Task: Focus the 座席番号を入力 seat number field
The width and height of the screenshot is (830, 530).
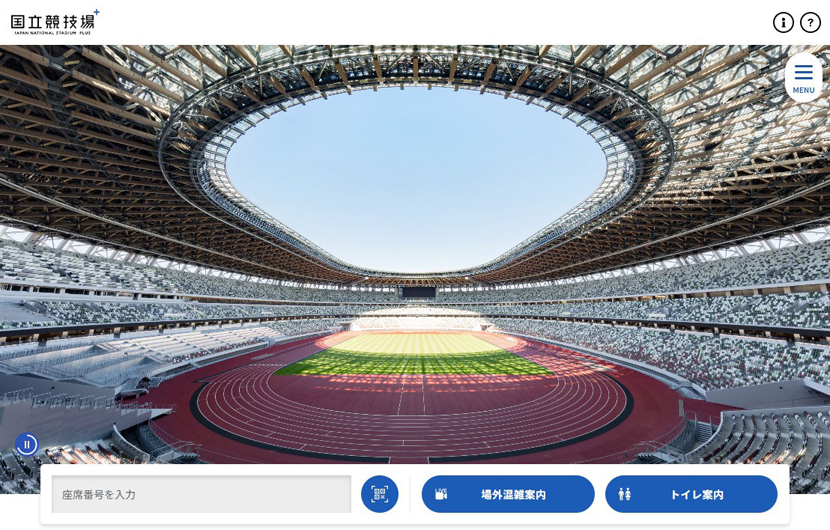Action: (x=201, y=494)
